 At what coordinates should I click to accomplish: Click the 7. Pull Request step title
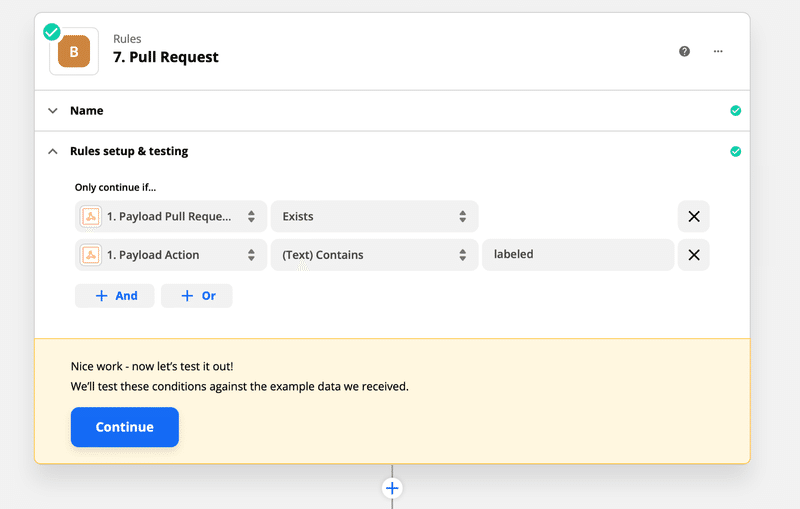[x=166, y=57]
